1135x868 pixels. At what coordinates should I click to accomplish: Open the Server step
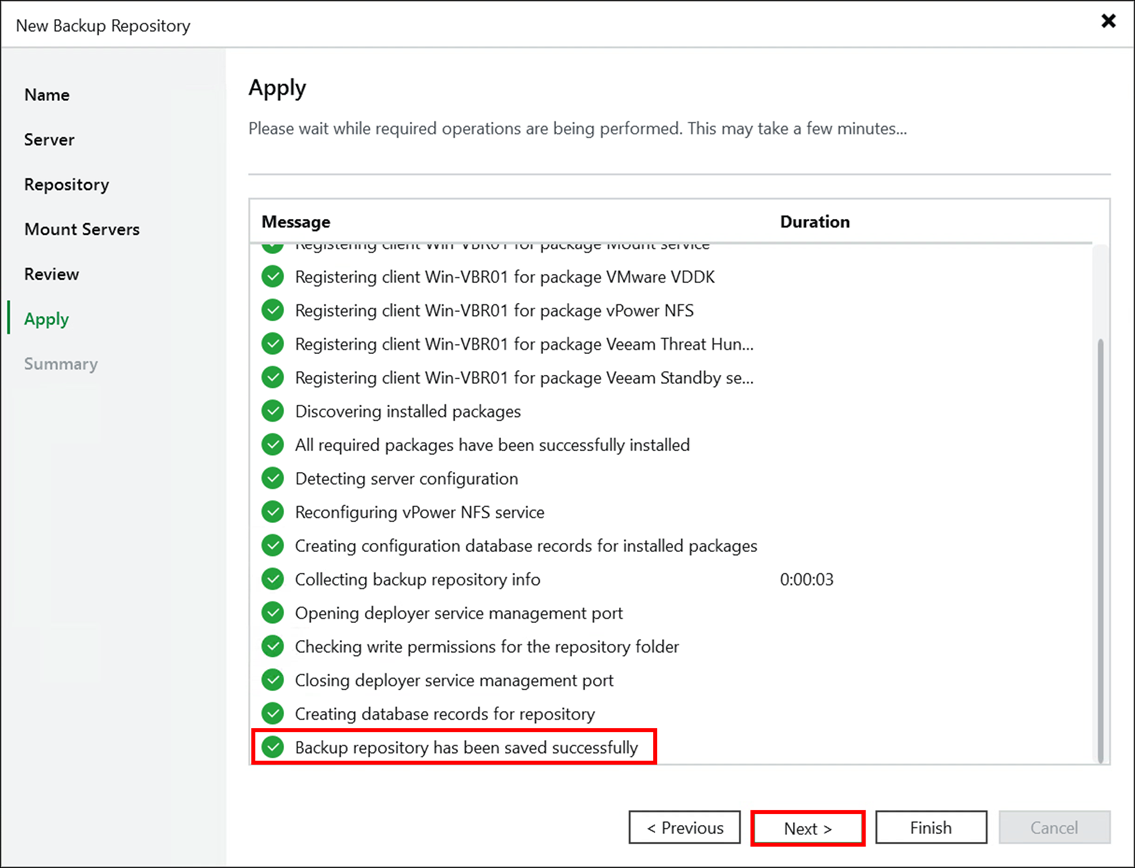coord(49,140)
